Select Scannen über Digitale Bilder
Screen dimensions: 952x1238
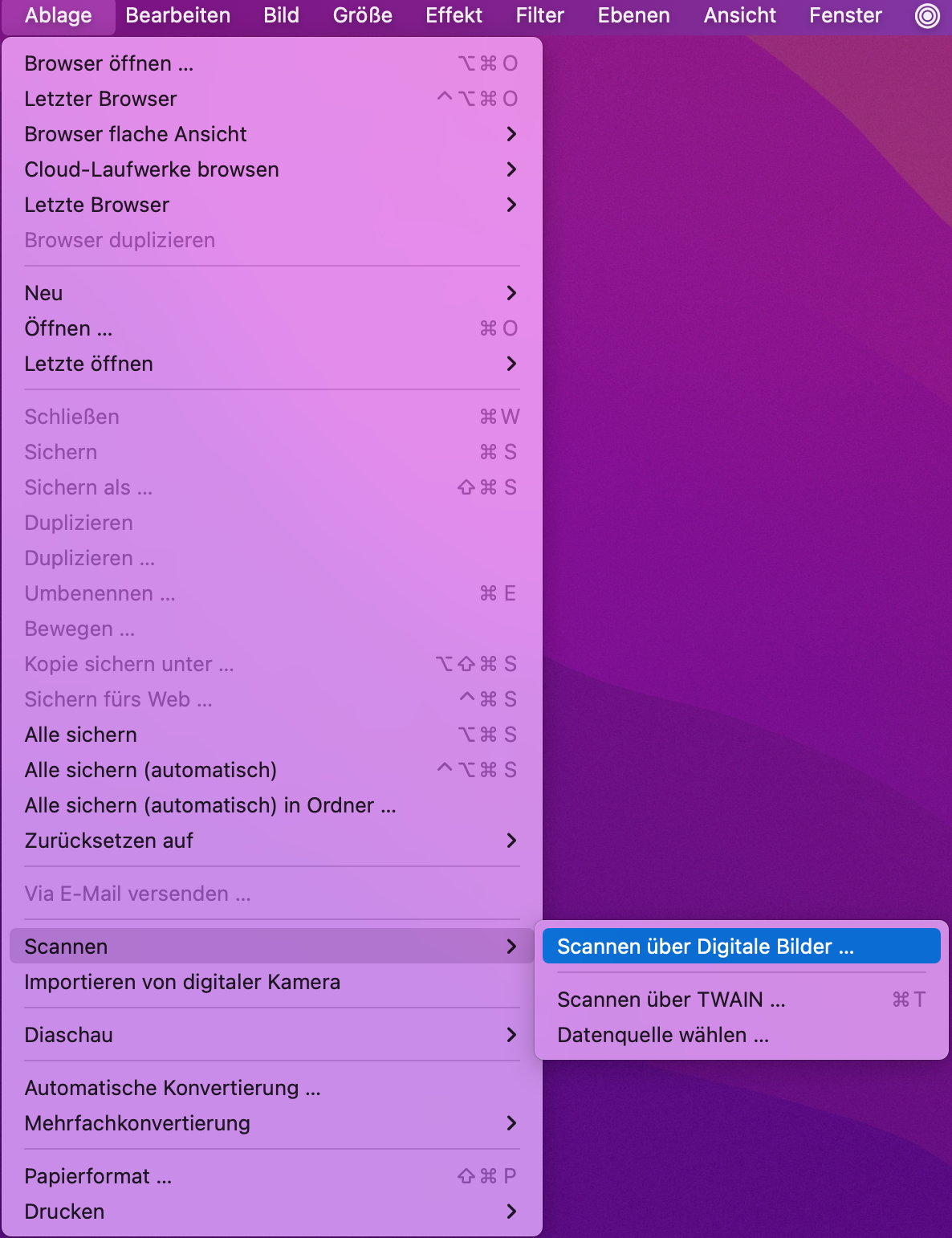705,947
